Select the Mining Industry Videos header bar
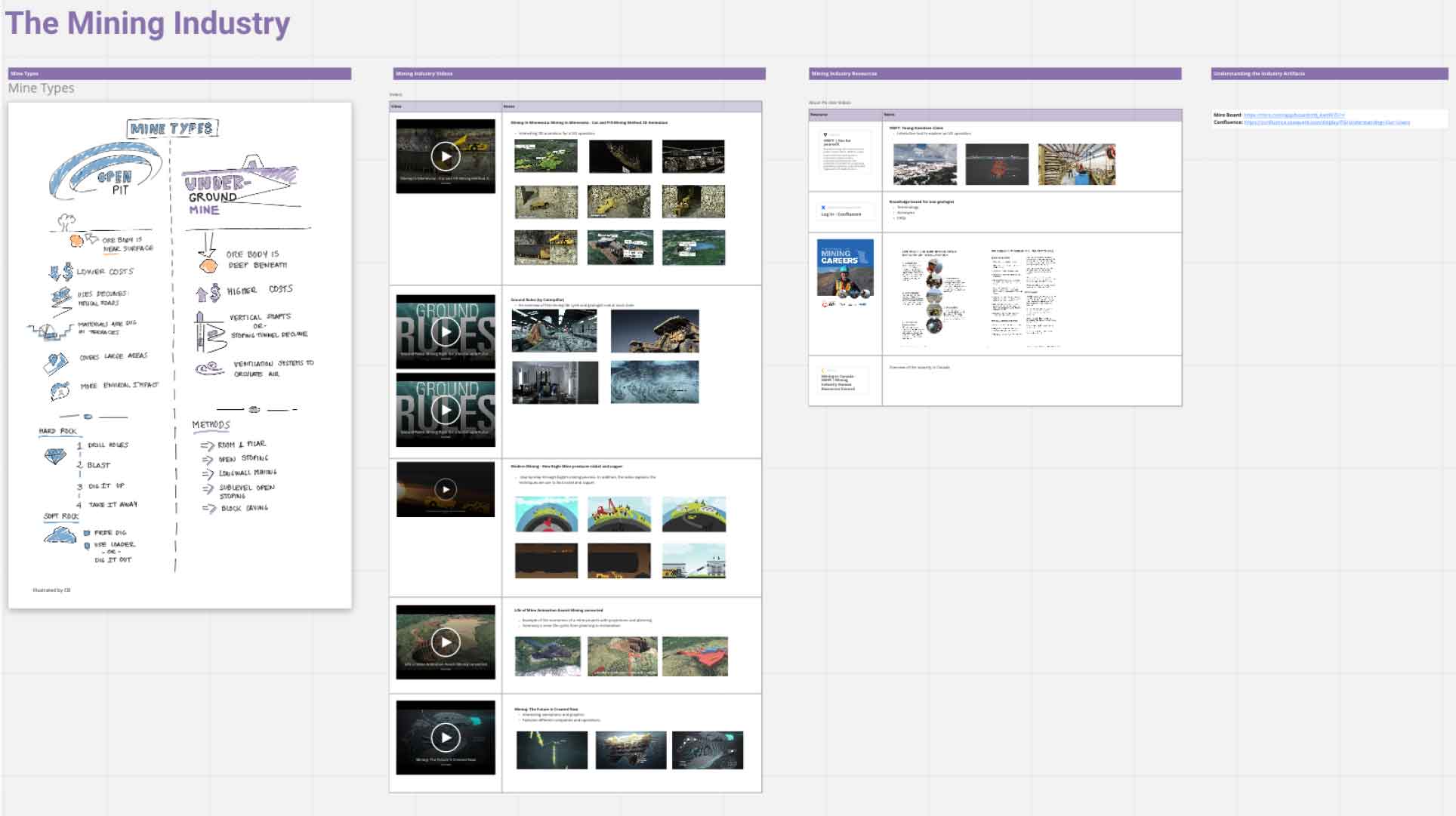This screenshot has height=816, width=1456. pos(579,73)
